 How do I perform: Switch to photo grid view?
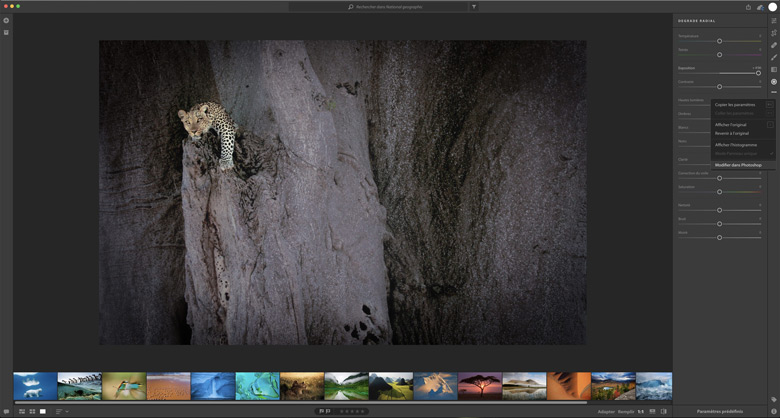click(x=22, y=411)
